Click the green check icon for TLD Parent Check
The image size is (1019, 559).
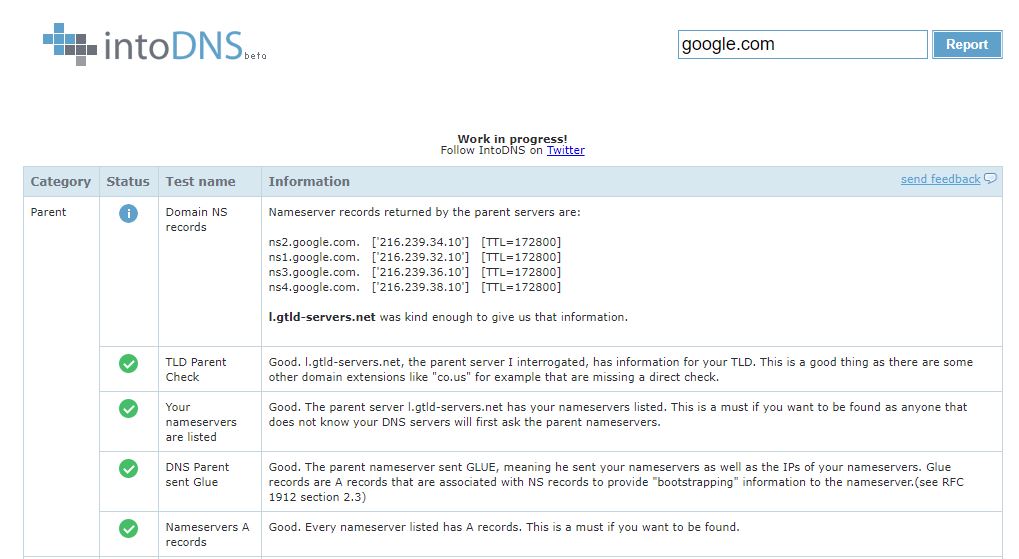(129, 363)
